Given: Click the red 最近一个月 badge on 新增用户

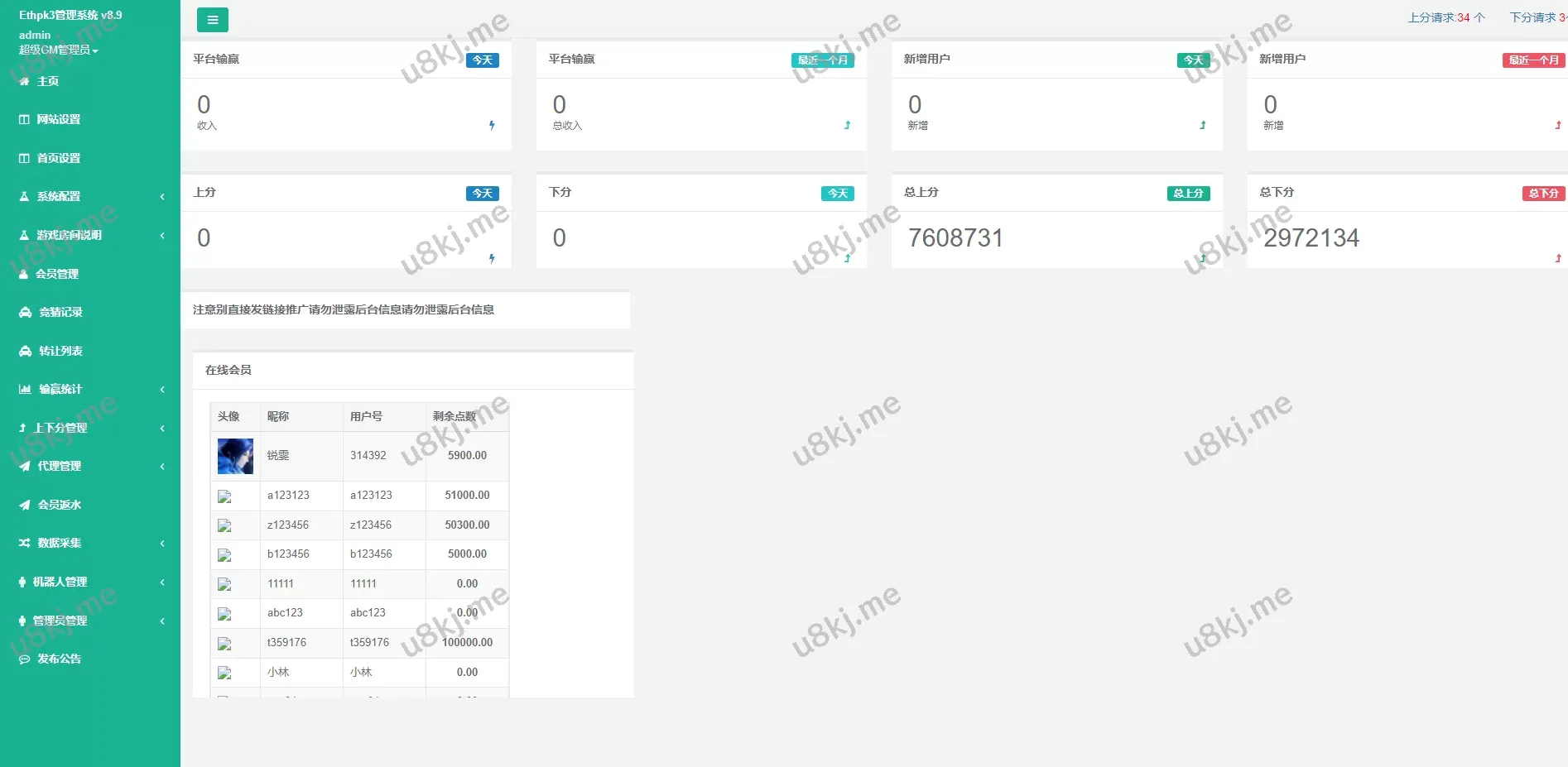Looking at the screenshot, I should click(x=1532, y=60).
